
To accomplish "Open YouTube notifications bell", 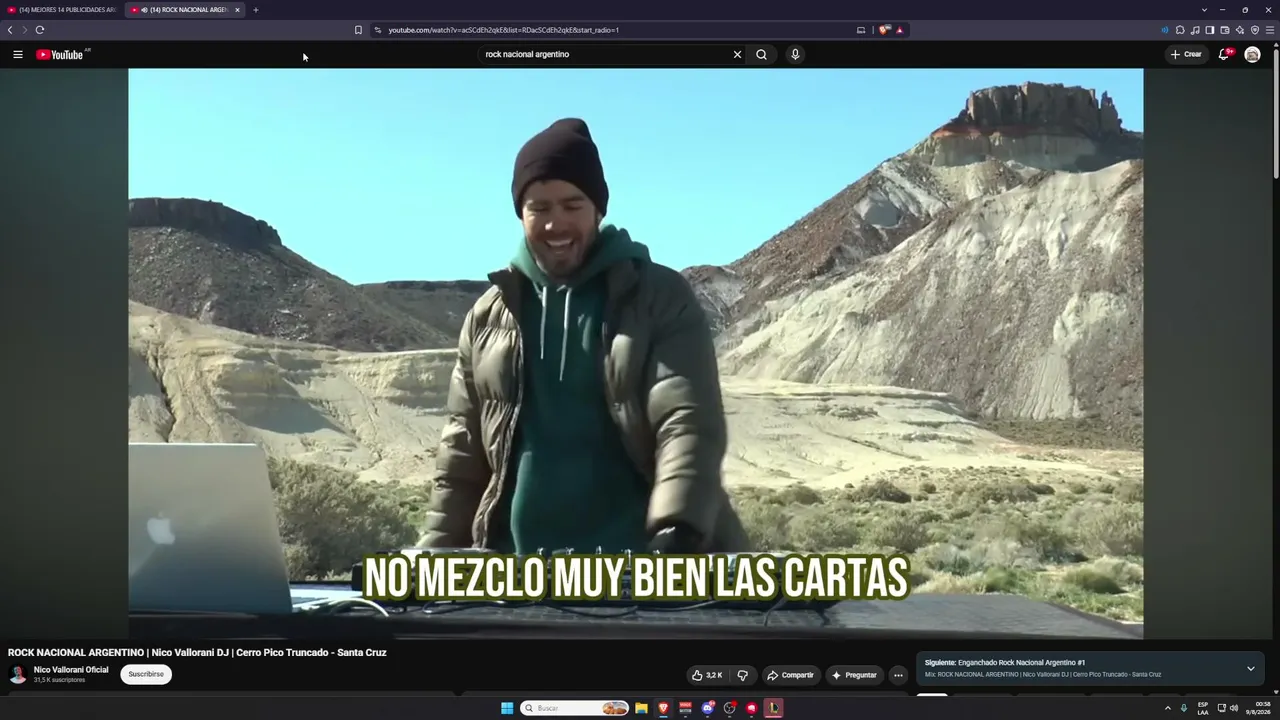I will tap(1223, 54).
